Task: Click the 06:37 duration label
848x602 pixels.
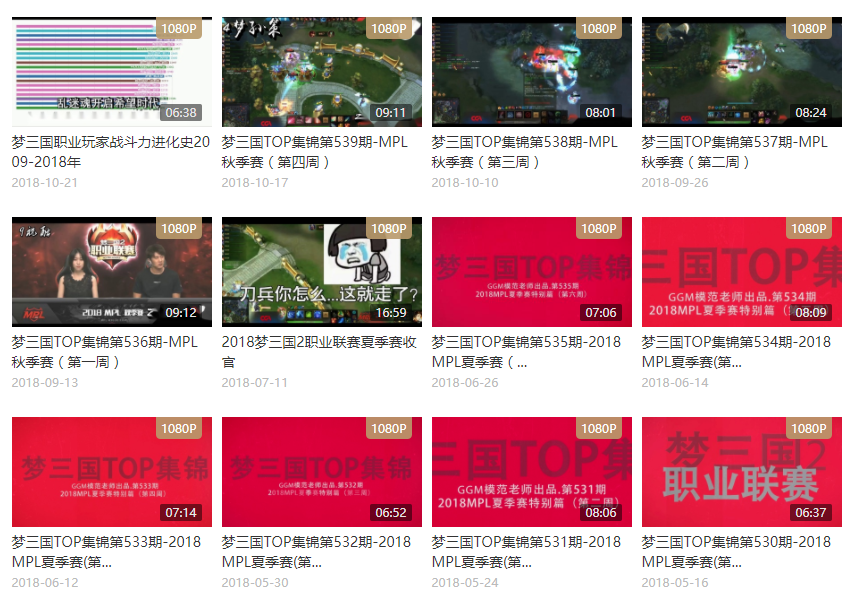Action: tap(811, 512)
